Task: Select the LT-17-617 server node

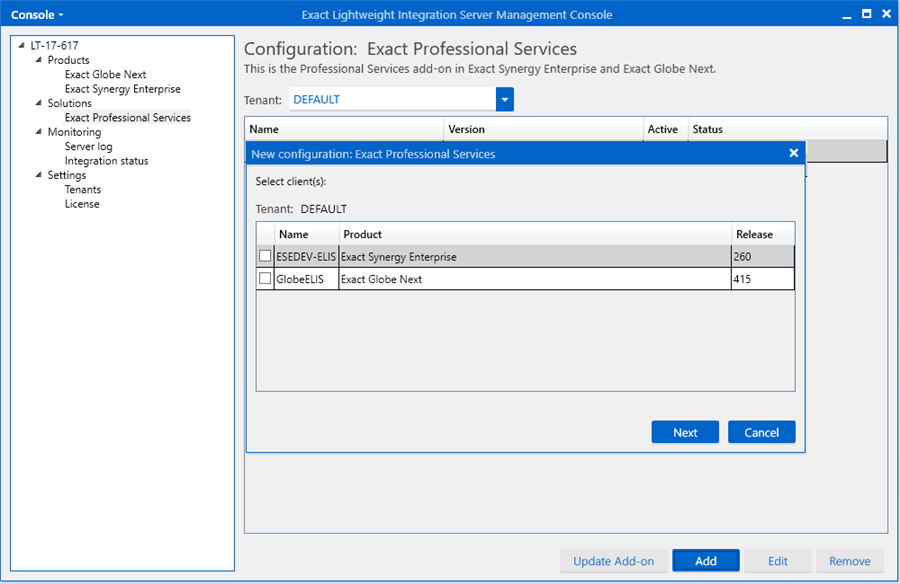Action: 55,45
